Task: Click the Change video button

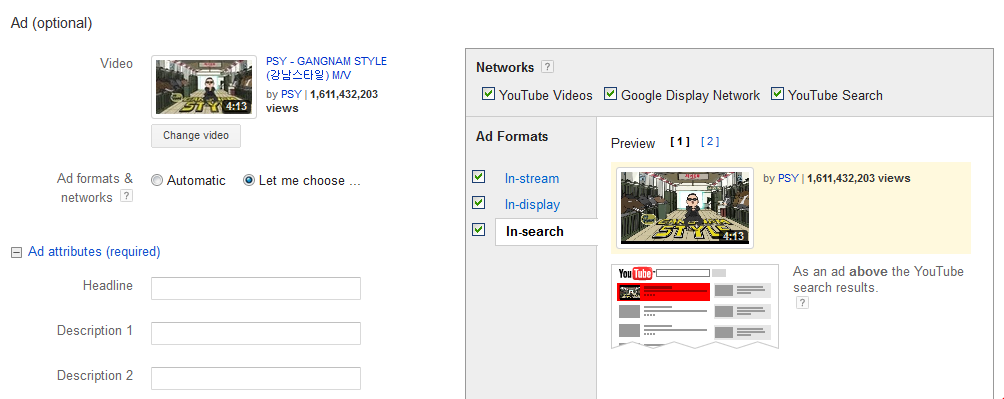Action: tap(196, 136)
